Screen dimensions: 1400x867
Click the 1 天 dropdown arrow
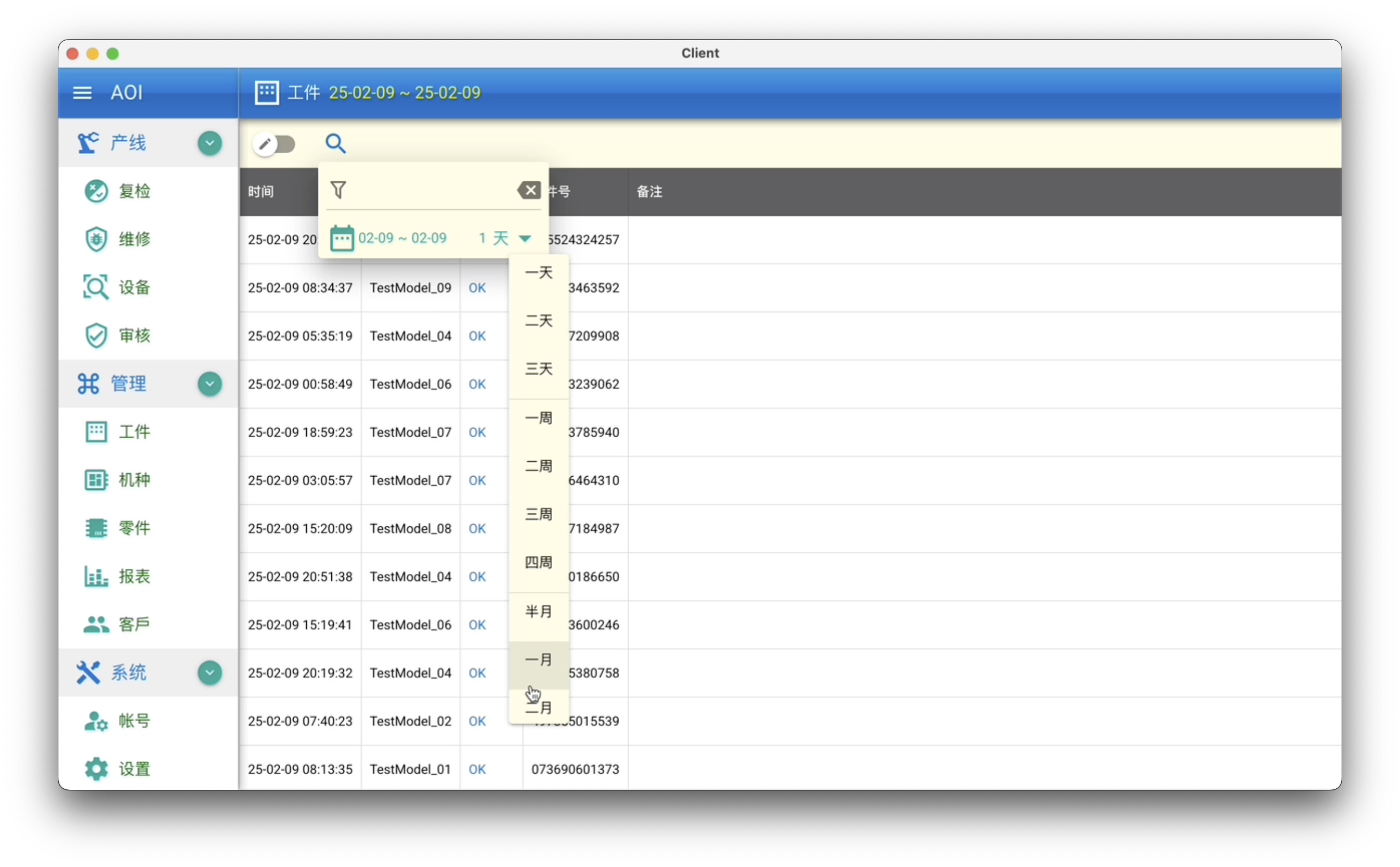pyautogui.click(x=524, y=239)
